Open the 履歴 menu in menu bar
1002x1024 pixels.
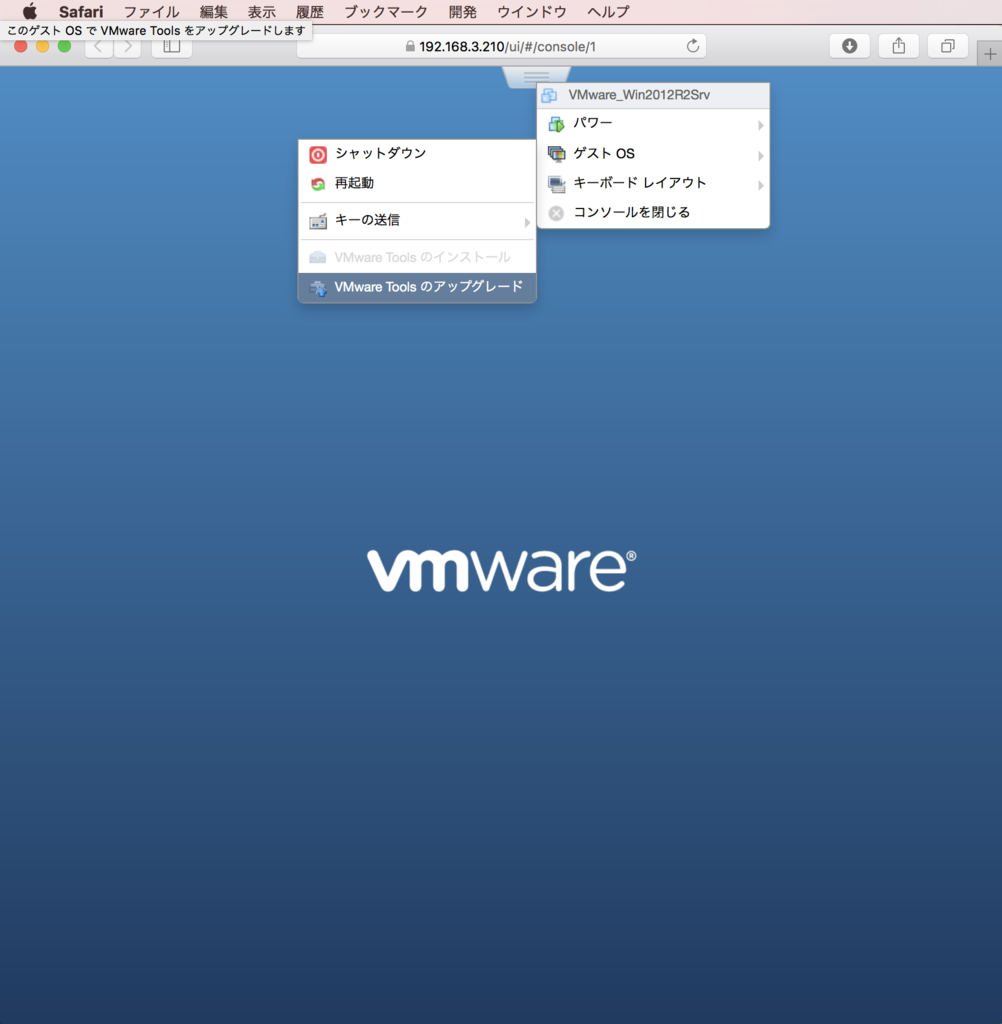click(310, 12)
